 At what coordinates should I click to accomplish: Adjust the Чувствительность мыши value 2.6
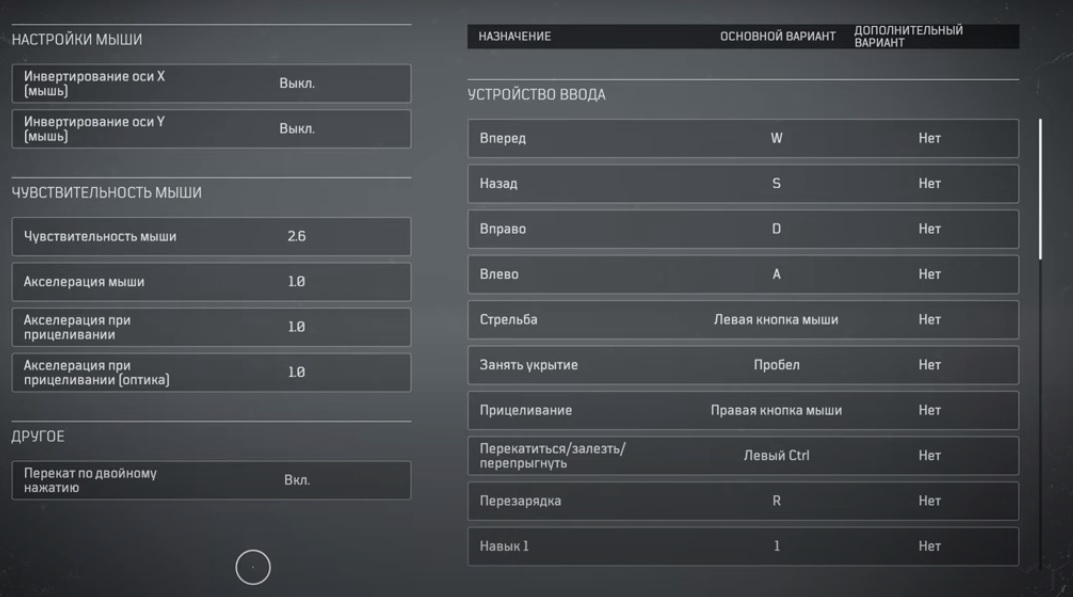[x=296, y=237]
